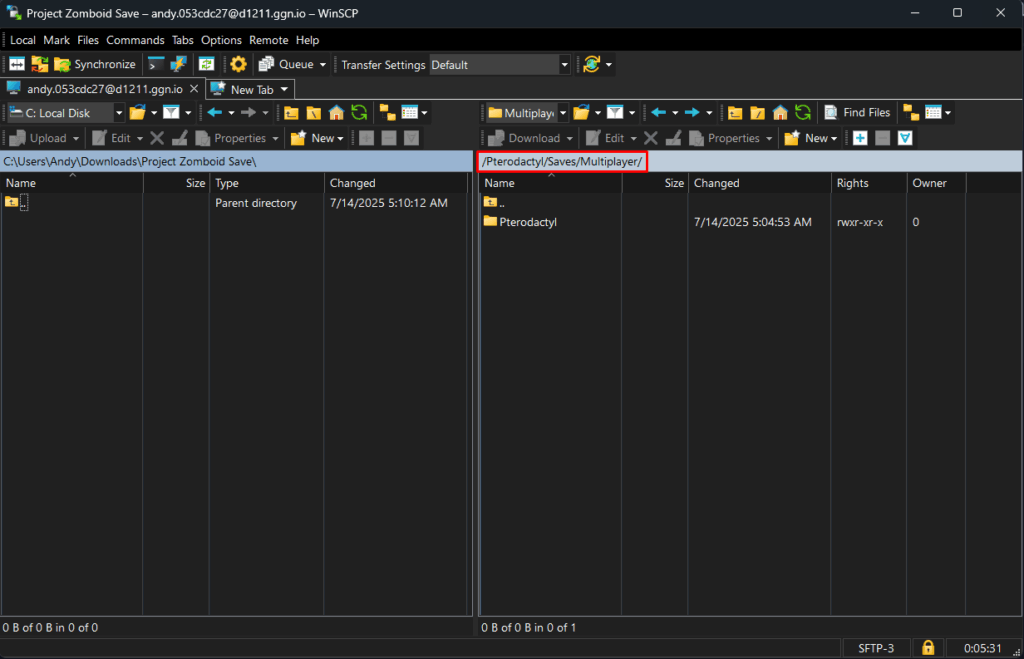1024x659 pixels.
Task: Go back in remote panel history
Action: pos(658,113)
